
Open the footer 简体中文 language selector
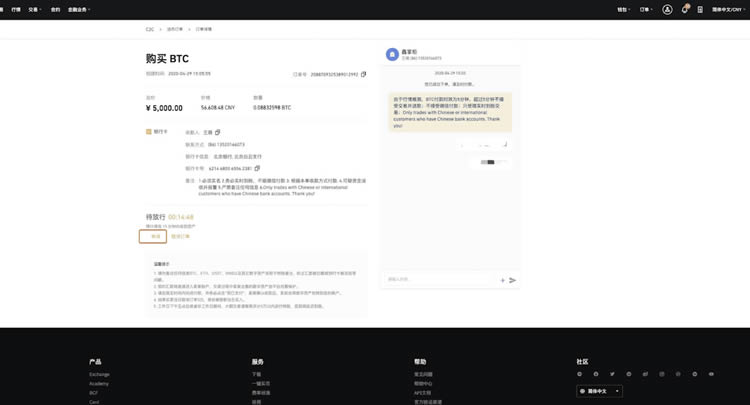[x=599, y=391]
